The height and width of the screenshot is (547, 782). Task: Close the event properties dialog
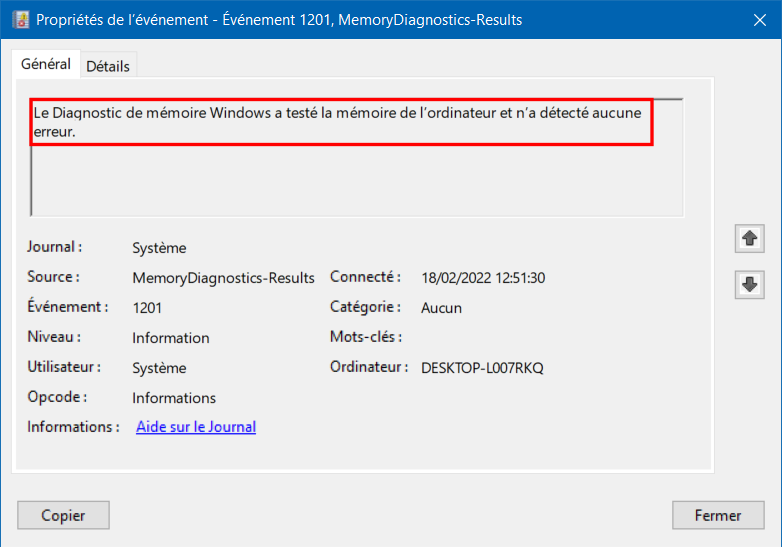760,20
